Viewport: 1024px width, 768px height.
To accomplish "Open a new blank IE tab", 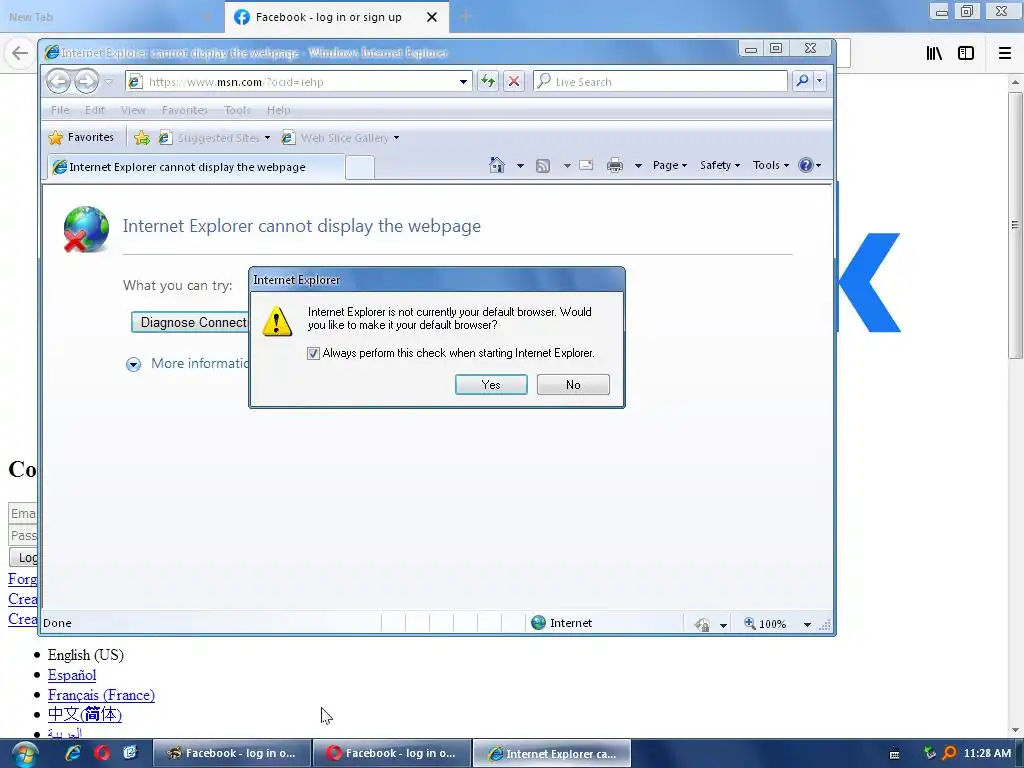I will [x=359, y=168].
